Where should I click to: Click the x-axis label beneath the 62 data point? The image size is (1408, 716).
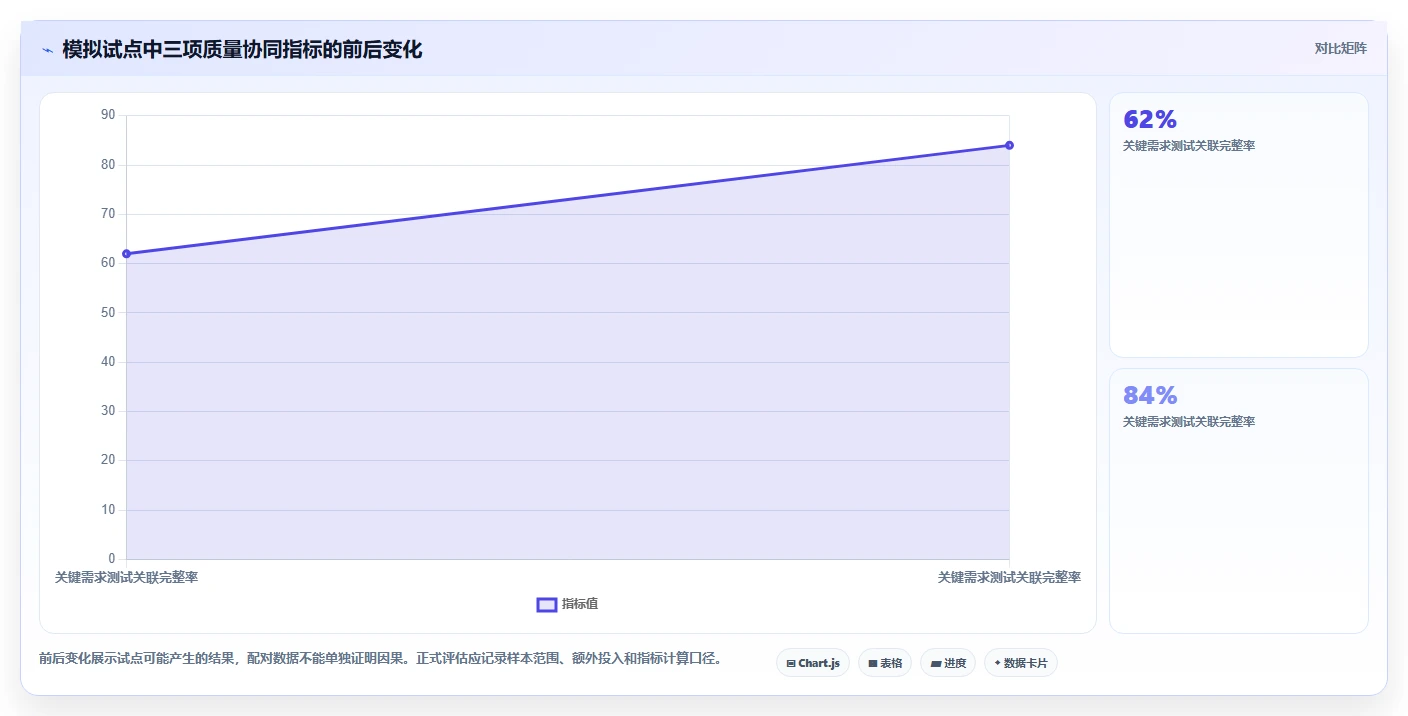pyautogui.click(x=126, y=578)
